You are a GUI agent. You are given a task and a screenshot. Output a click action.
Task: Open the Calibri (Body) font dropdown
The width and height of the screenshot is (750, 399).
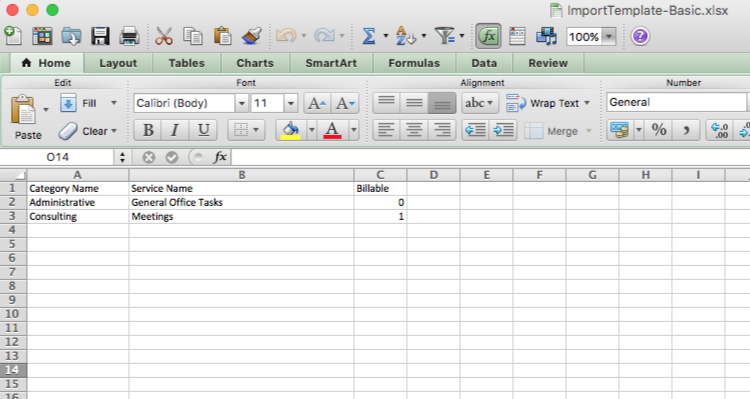click(x=242, y=103)
